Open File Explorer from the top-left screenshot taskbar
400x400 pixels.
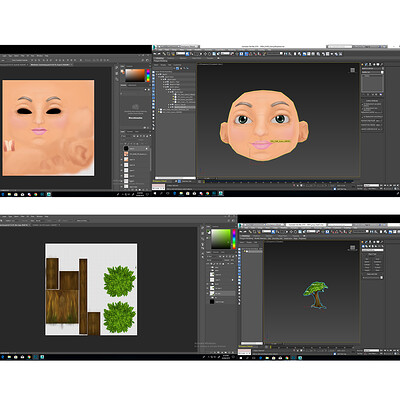[x=9, y=194]
